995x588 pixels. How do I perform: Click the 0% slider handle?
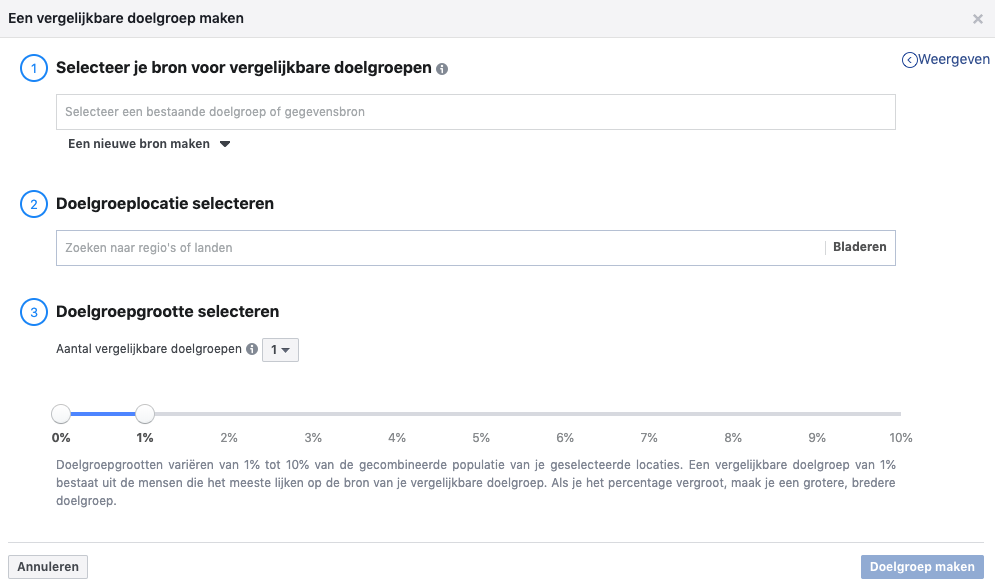tap(61, 414)
